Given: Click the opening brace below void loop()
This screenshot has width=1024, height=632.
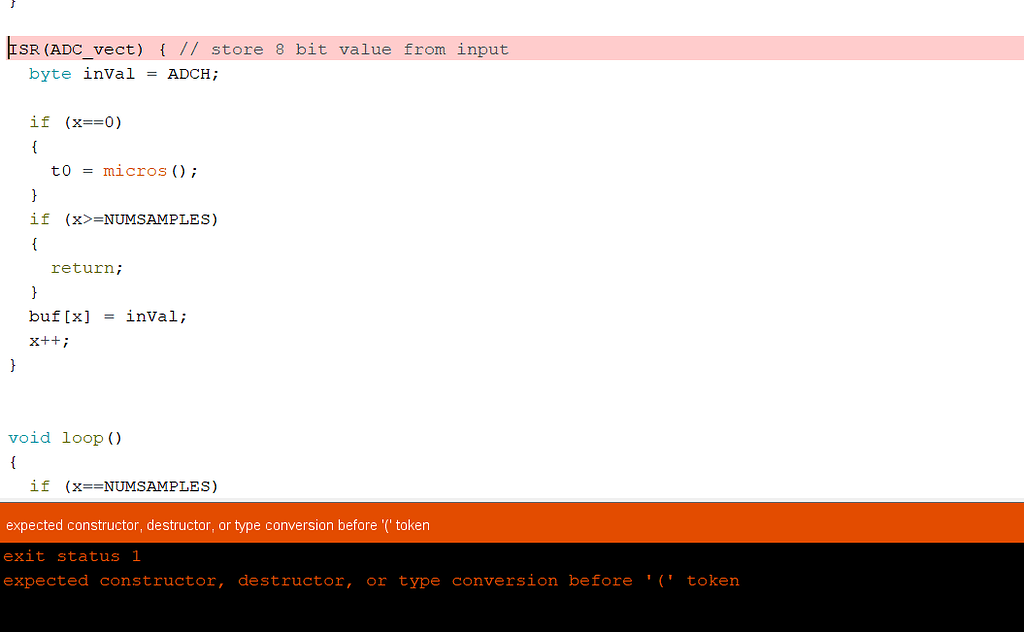Looking at the screenshot, I should tap(13, 462).
